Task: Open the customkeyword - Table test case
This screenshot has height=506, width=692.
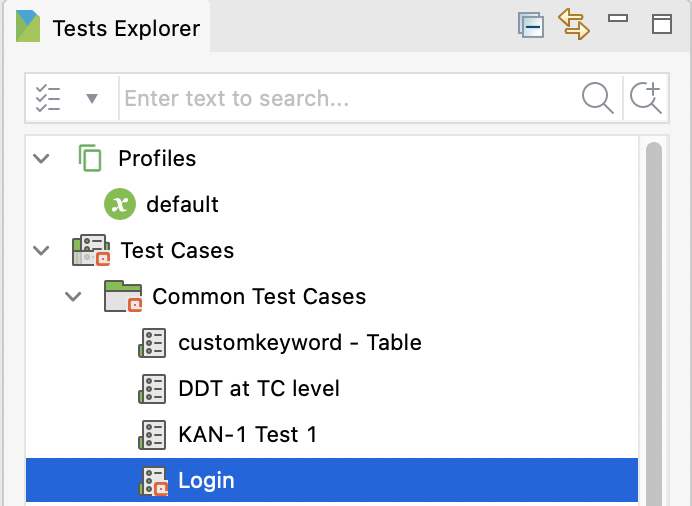Action: pyautogui.click(x=299, y=342)
